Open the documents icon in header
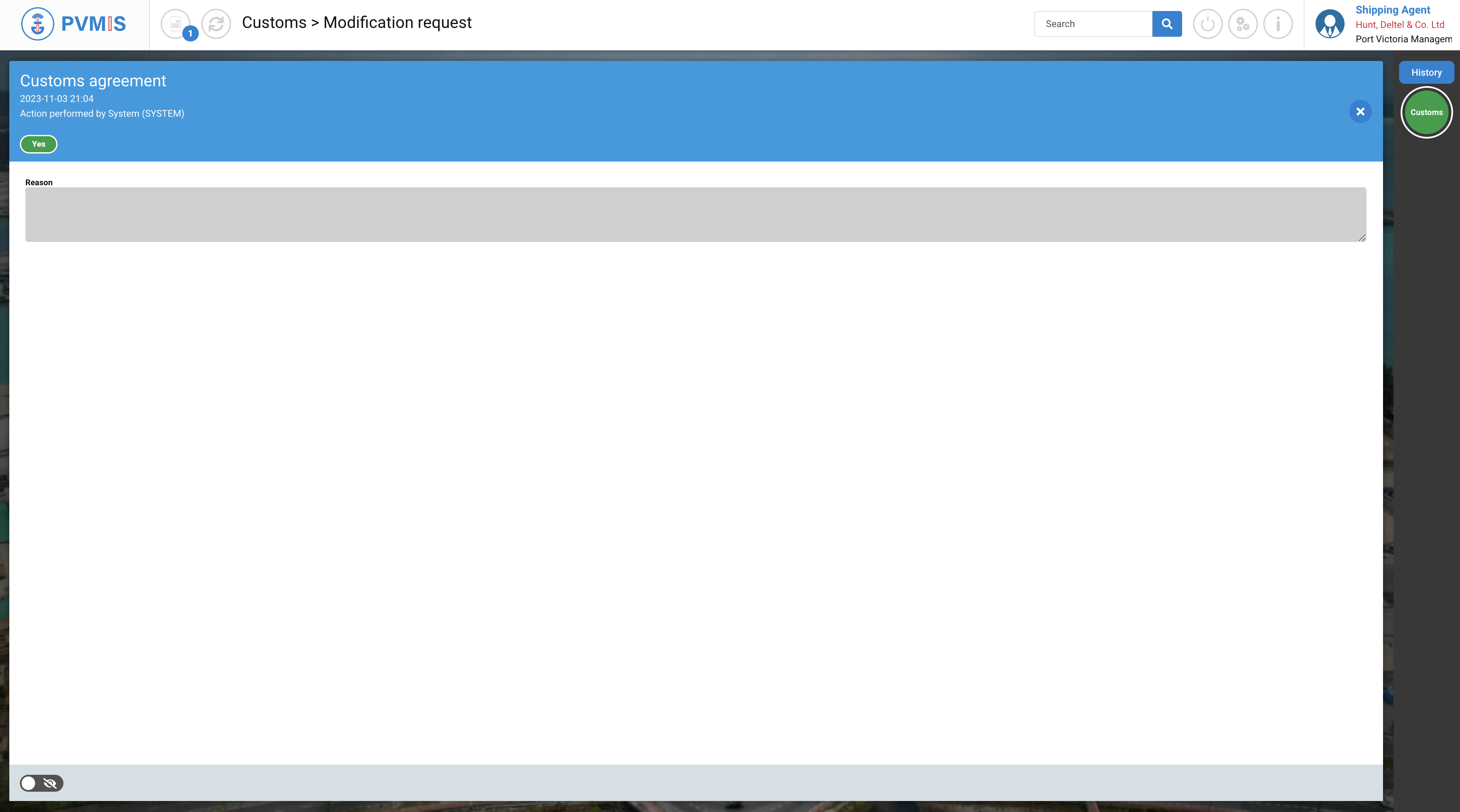Screen dimensions: 1460x812 pyautogui.click(x=175, y=24)
